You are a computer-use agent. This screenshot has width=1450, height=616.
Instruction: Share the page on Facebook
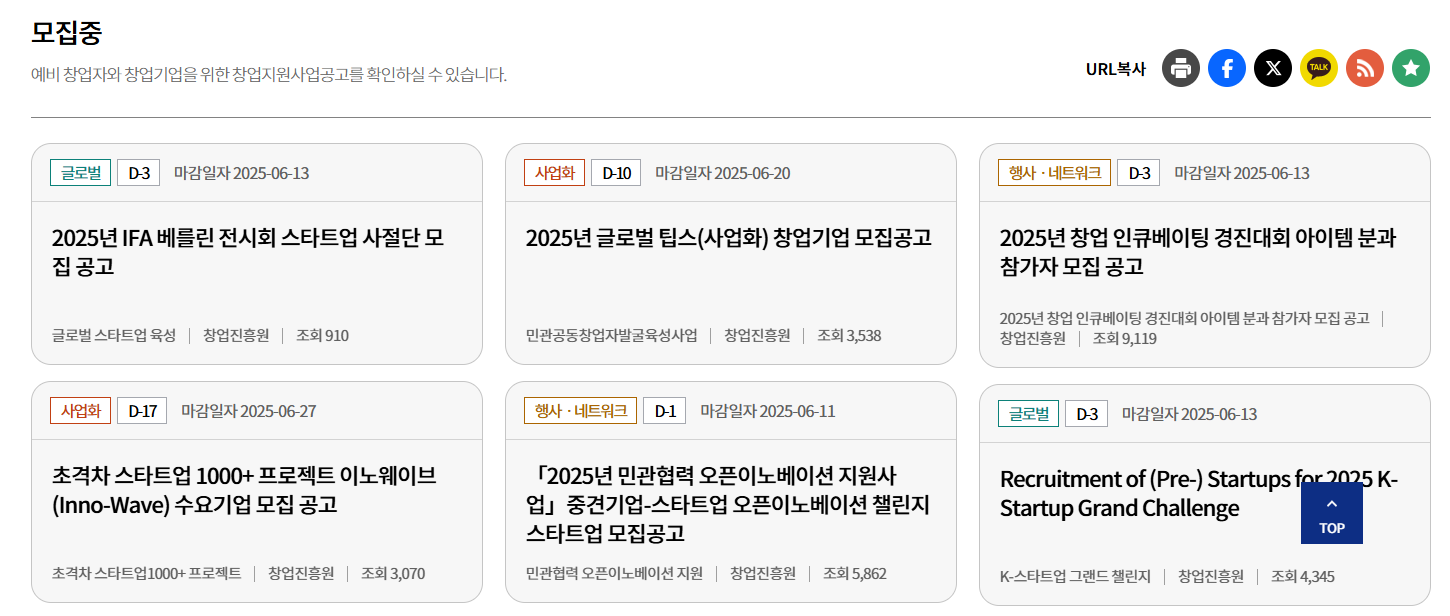pyautogui.click(x=1226, y=68)
